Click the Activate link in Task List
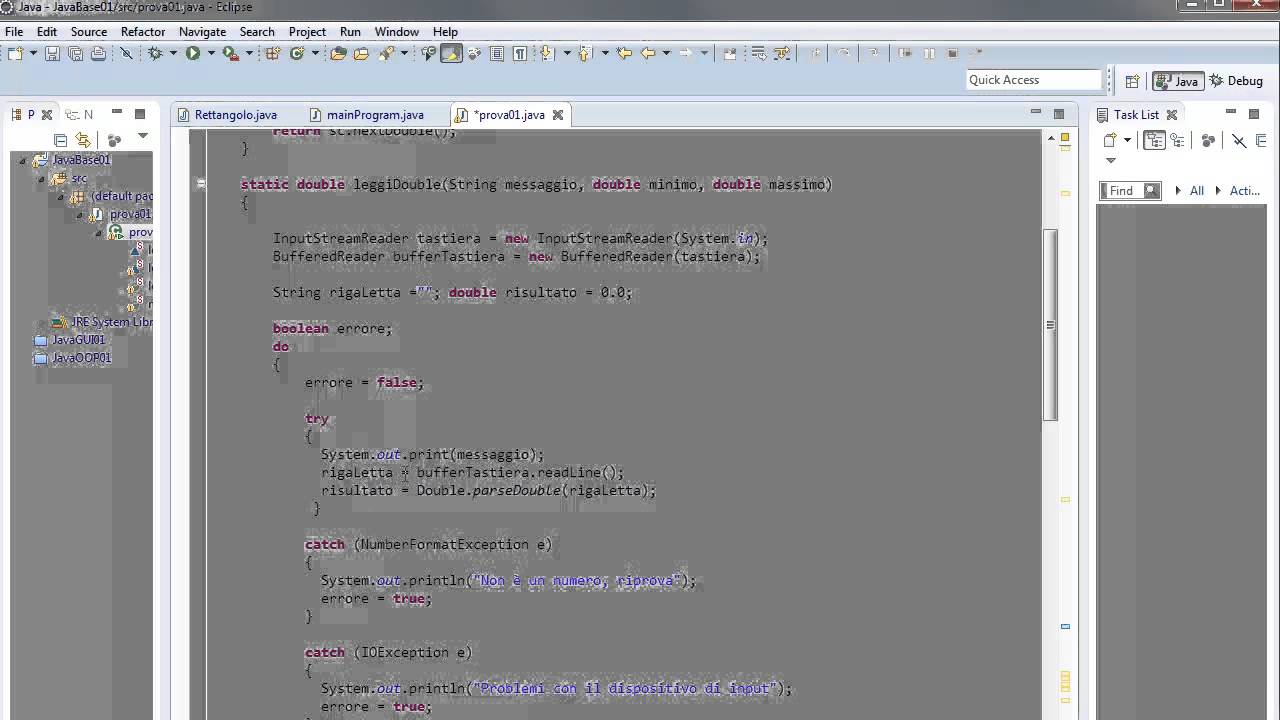 (x=1245, y=190)
